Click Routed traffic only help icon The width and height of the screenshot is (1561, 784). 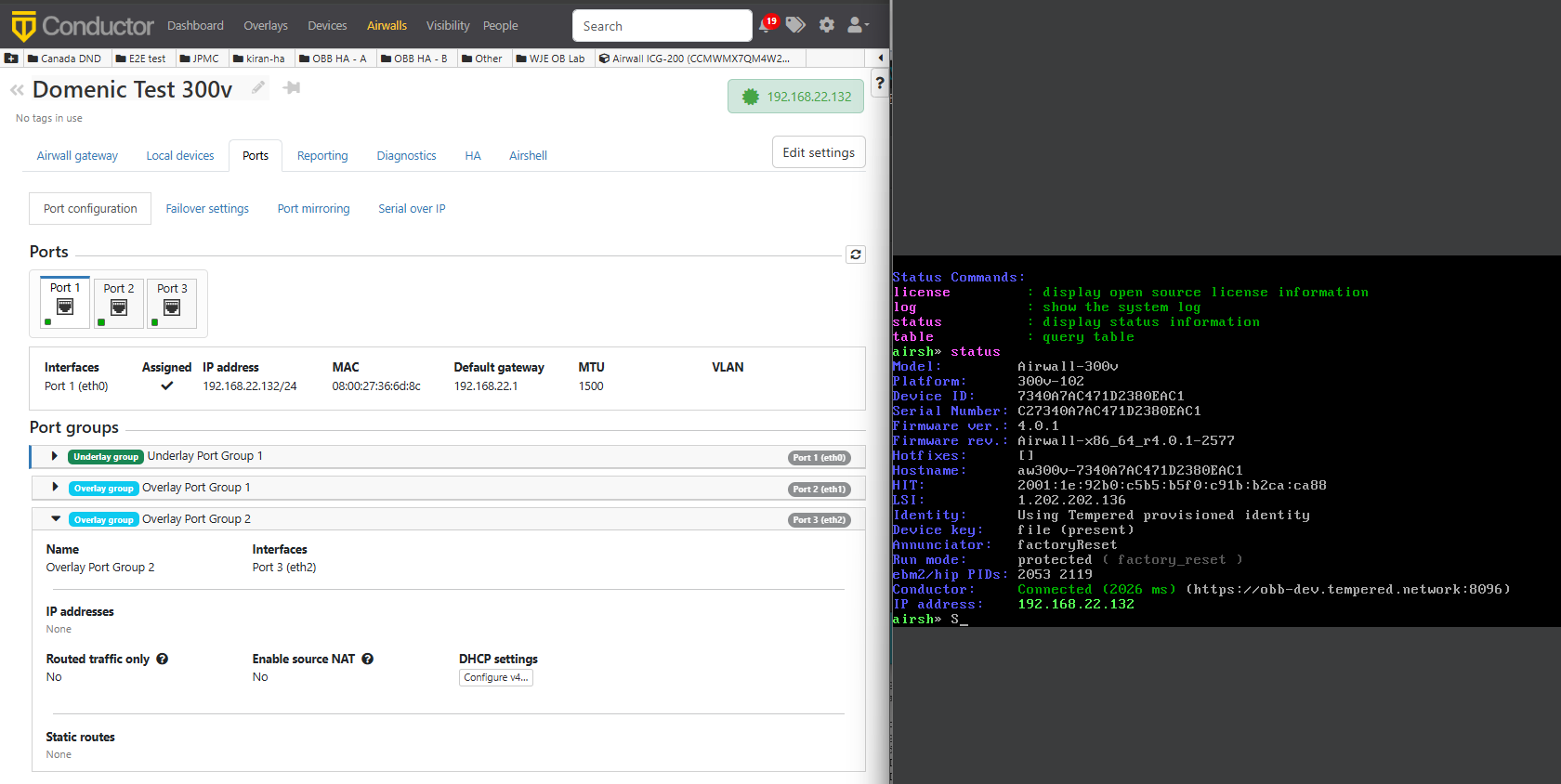[x=163, y=659]
